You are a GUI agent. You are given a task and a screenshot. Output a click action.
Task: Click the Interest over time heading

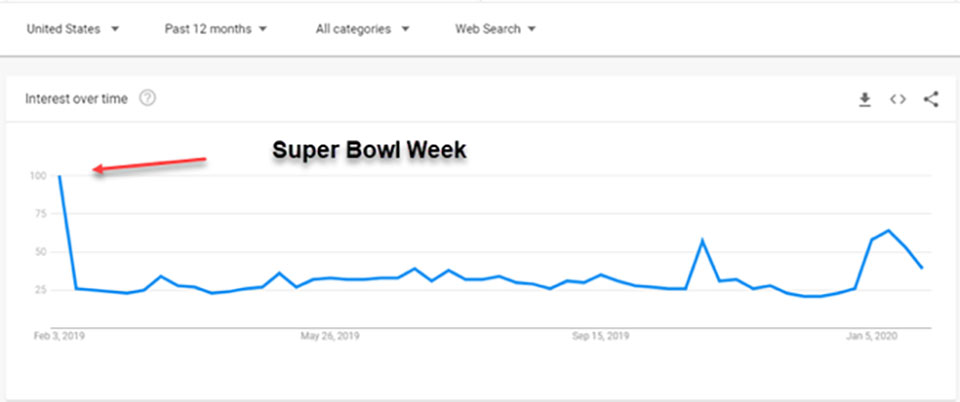click(77, 99)
